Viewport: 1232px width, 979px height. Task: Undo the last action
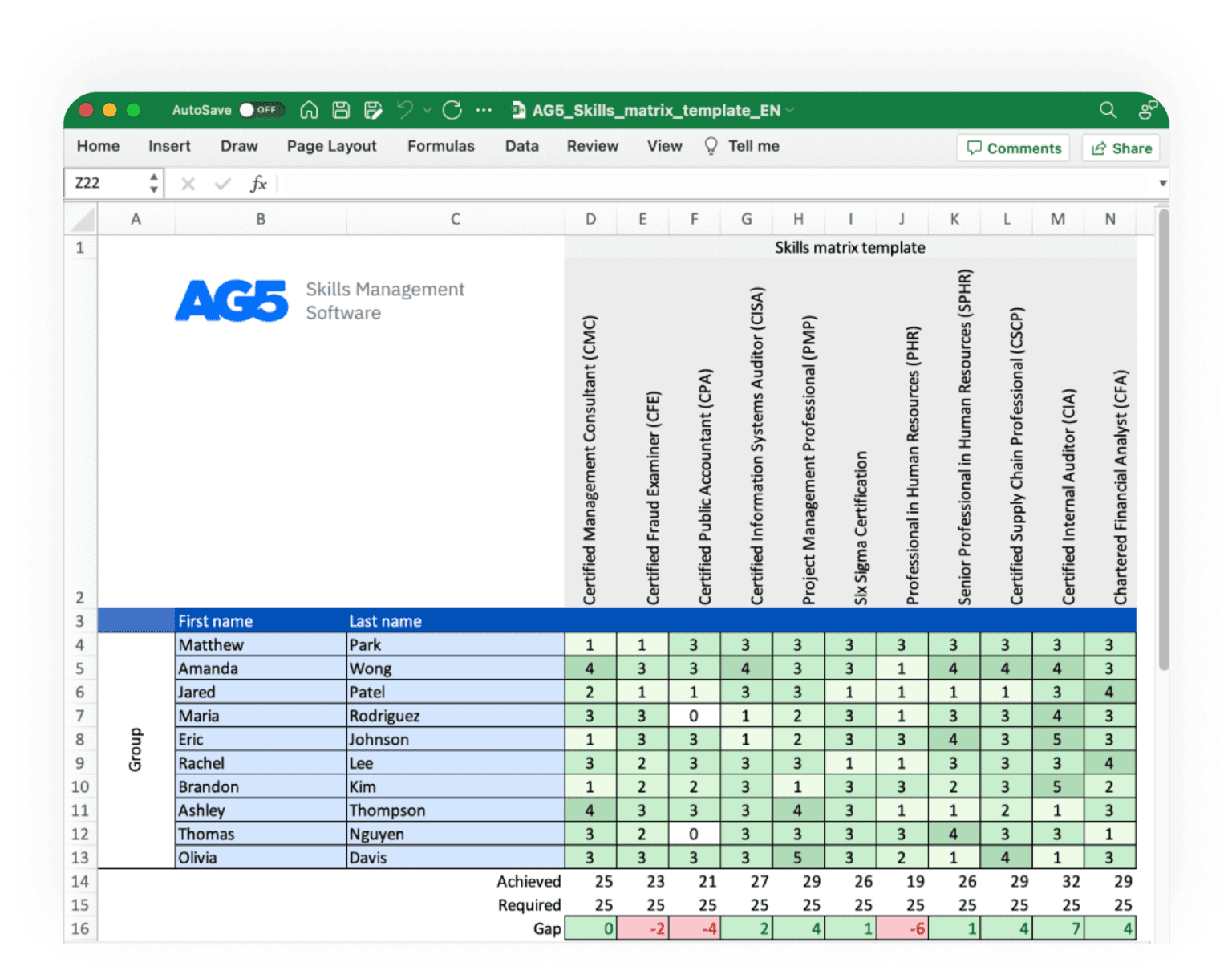coord(405,110)
